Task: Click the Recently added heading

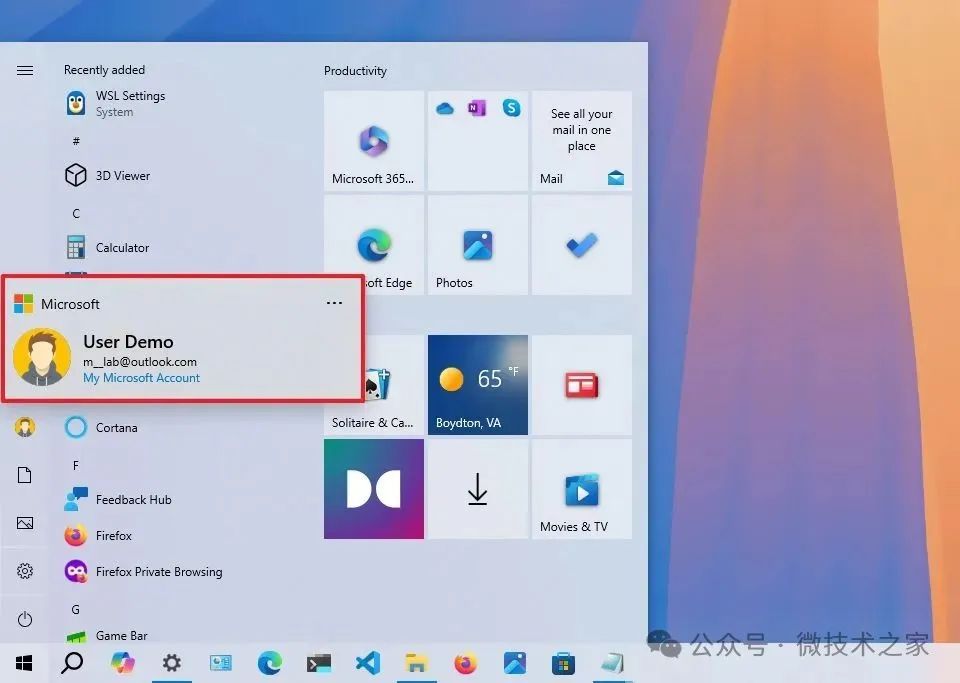Action: pyautogui.click(x=105, y=70)
